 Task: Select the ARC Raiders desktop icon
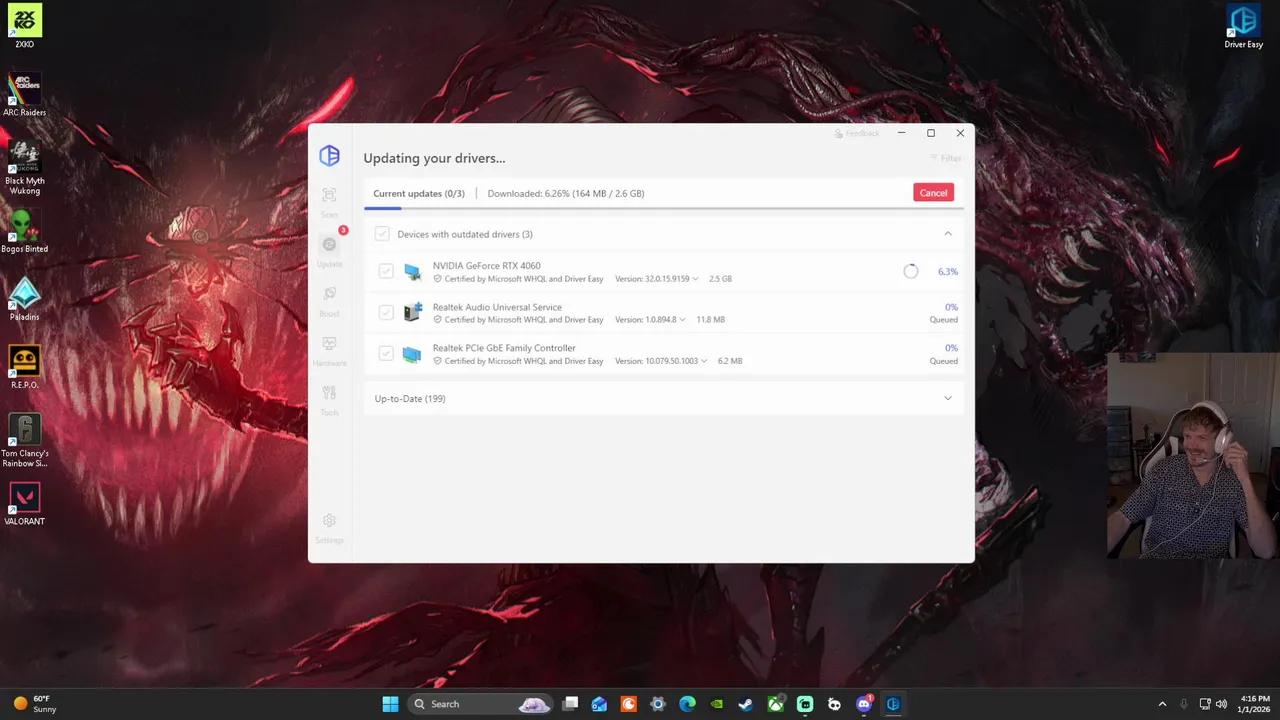pos(24,95)
